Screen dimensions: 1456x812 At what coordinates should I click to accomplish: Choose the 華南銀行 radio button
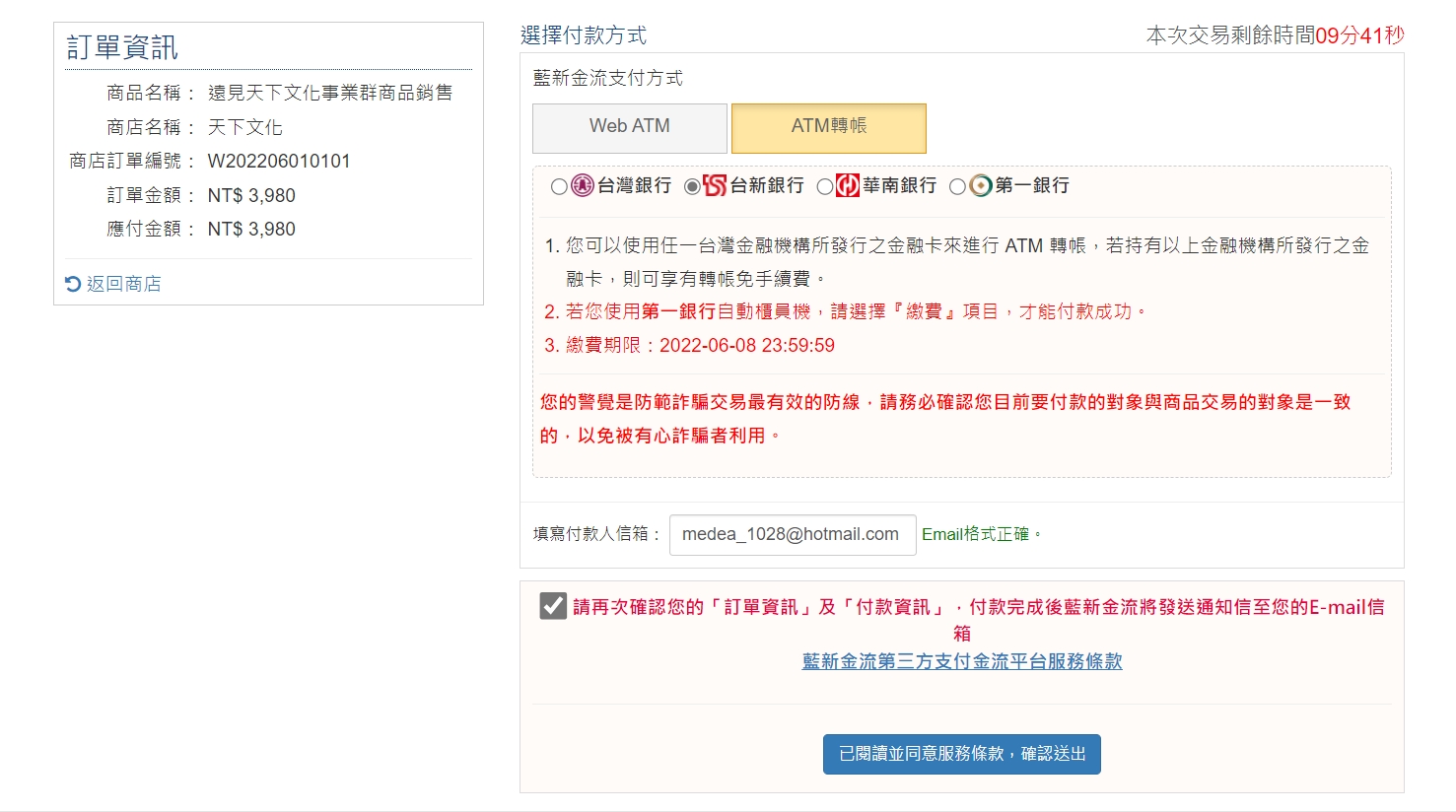click(x=825, y=186)
